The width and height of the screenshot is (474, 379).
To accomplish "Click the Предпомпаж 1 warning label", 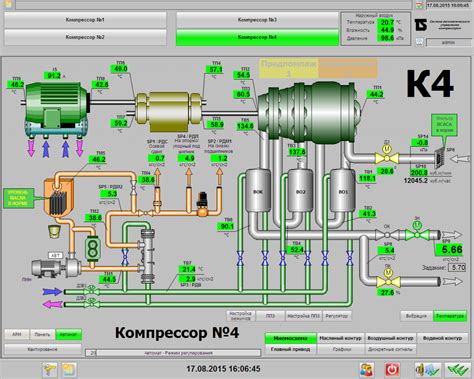I will (289, 68).
